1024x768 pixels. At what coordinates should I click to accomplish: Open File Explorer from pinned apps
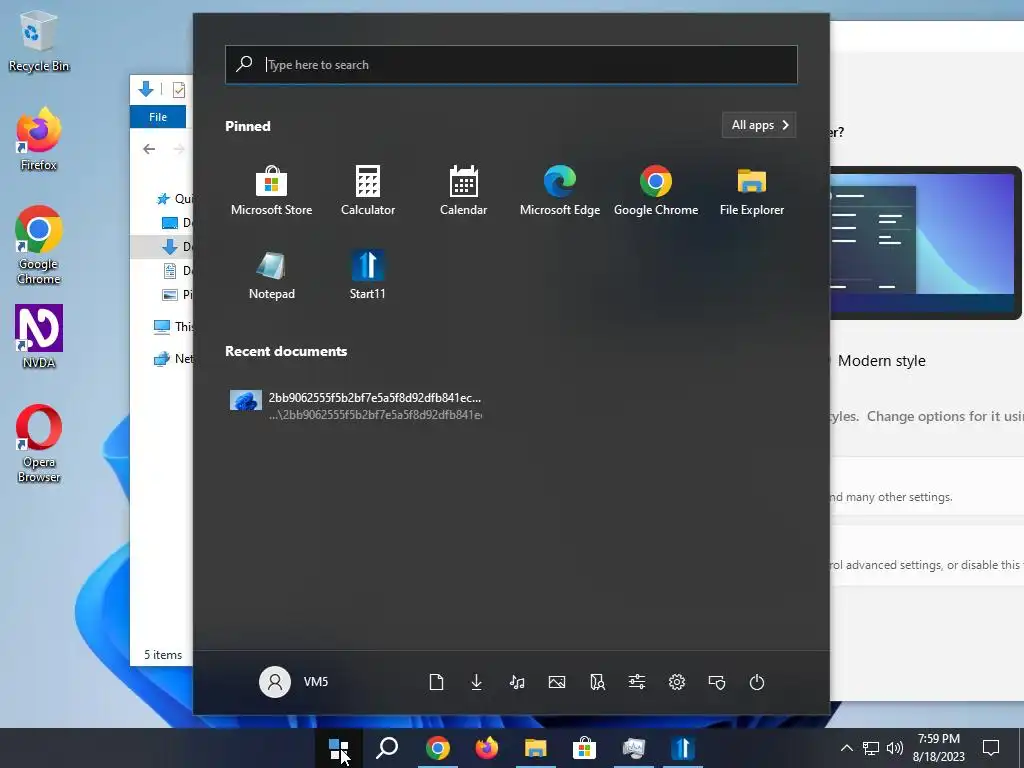[752, 190]
